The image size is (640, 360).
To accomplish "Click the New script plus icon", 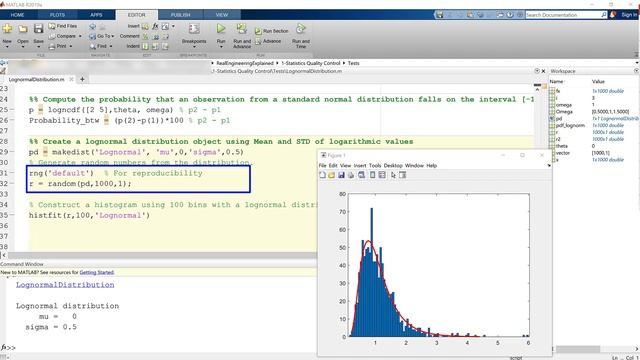I will point(7,29).
